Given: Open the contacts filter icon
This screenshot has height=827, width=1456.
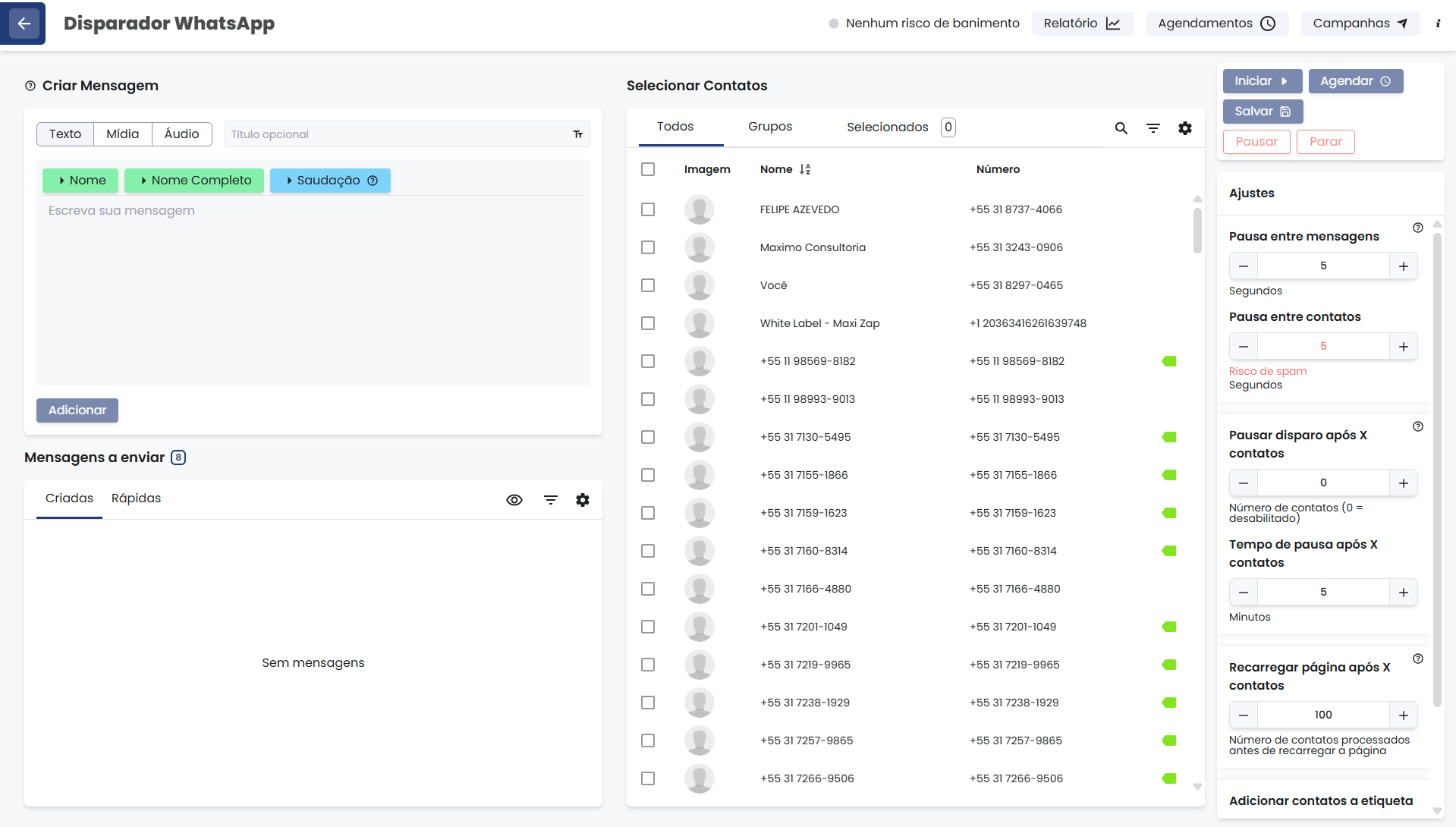Looking at the screenshot, I should coord(1153,128).
